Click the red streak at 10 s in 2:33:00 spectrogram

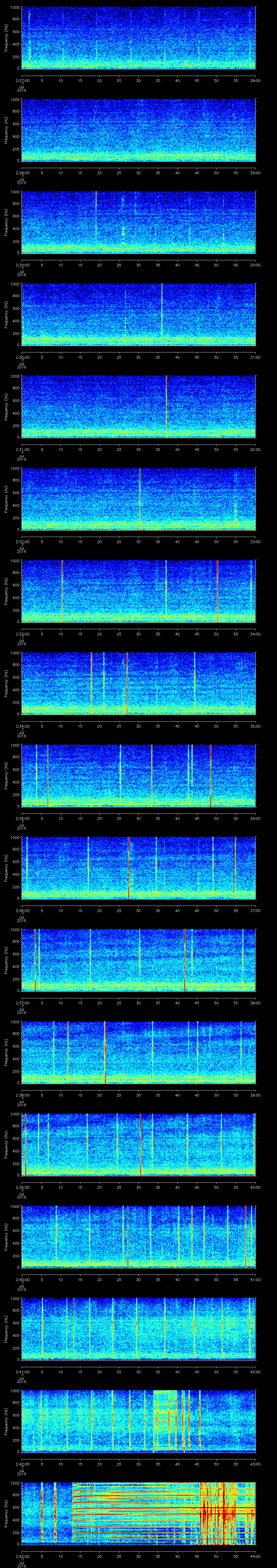point(62,590)
